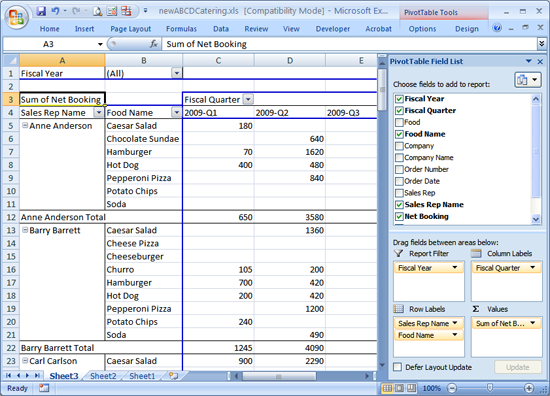Click the horizontal scrollbar thumb

pyautogui.click(x=279, y=376)
